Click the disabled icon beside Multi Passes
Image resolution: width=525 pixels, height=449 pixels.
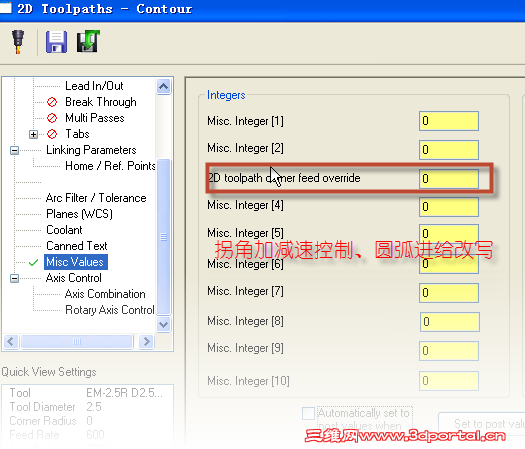tap(52, 118)
